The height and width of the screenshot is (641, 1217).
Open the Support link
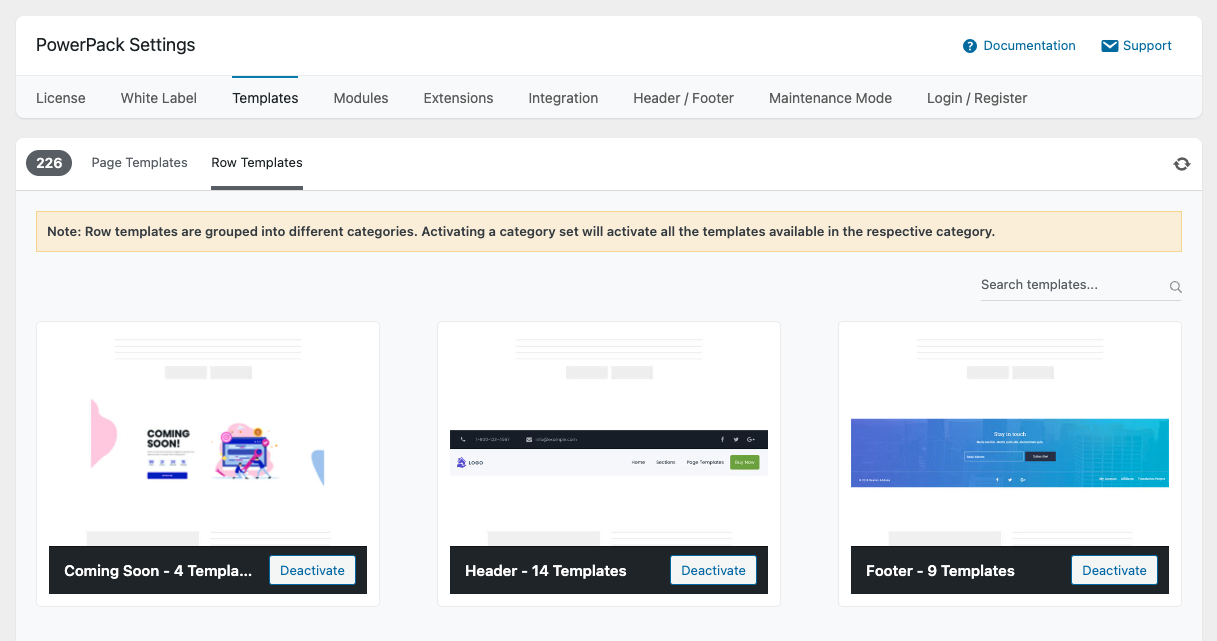[x=1147, y=46]
